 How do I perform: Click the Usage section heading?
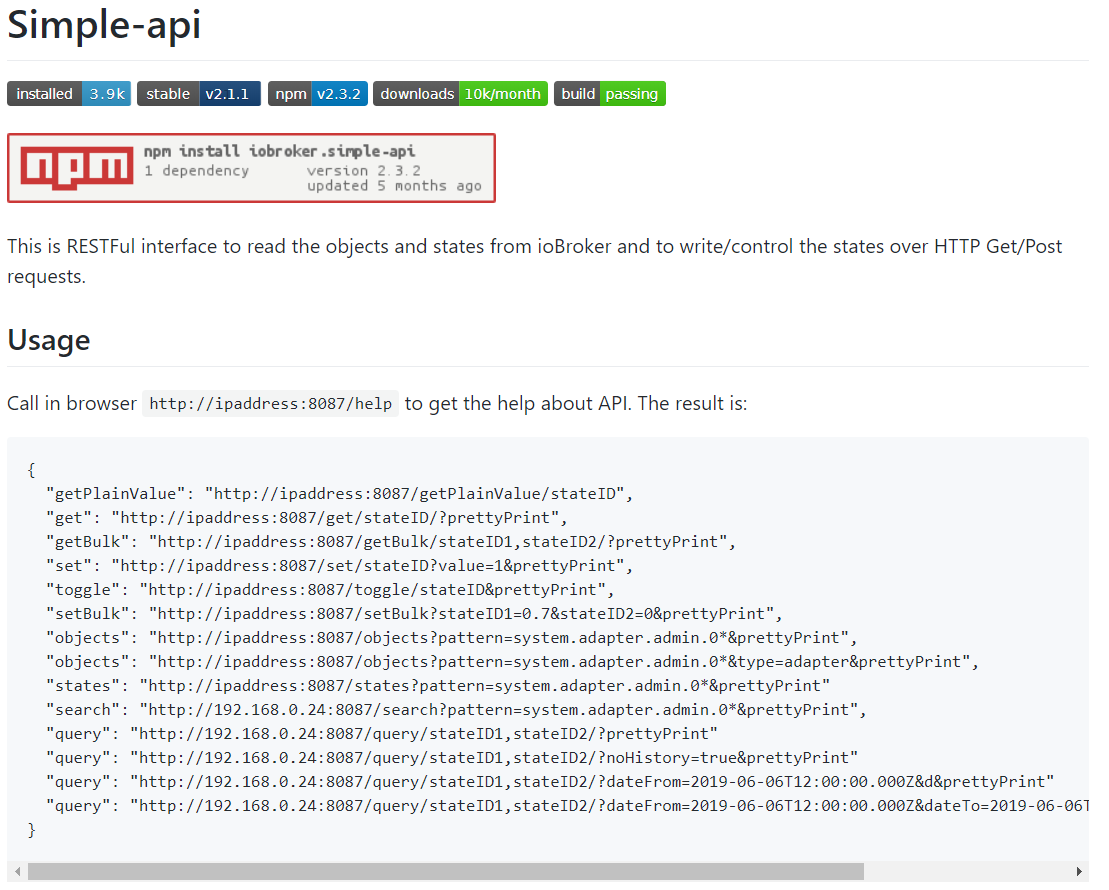pyautogui.click(x=49, y=340)
